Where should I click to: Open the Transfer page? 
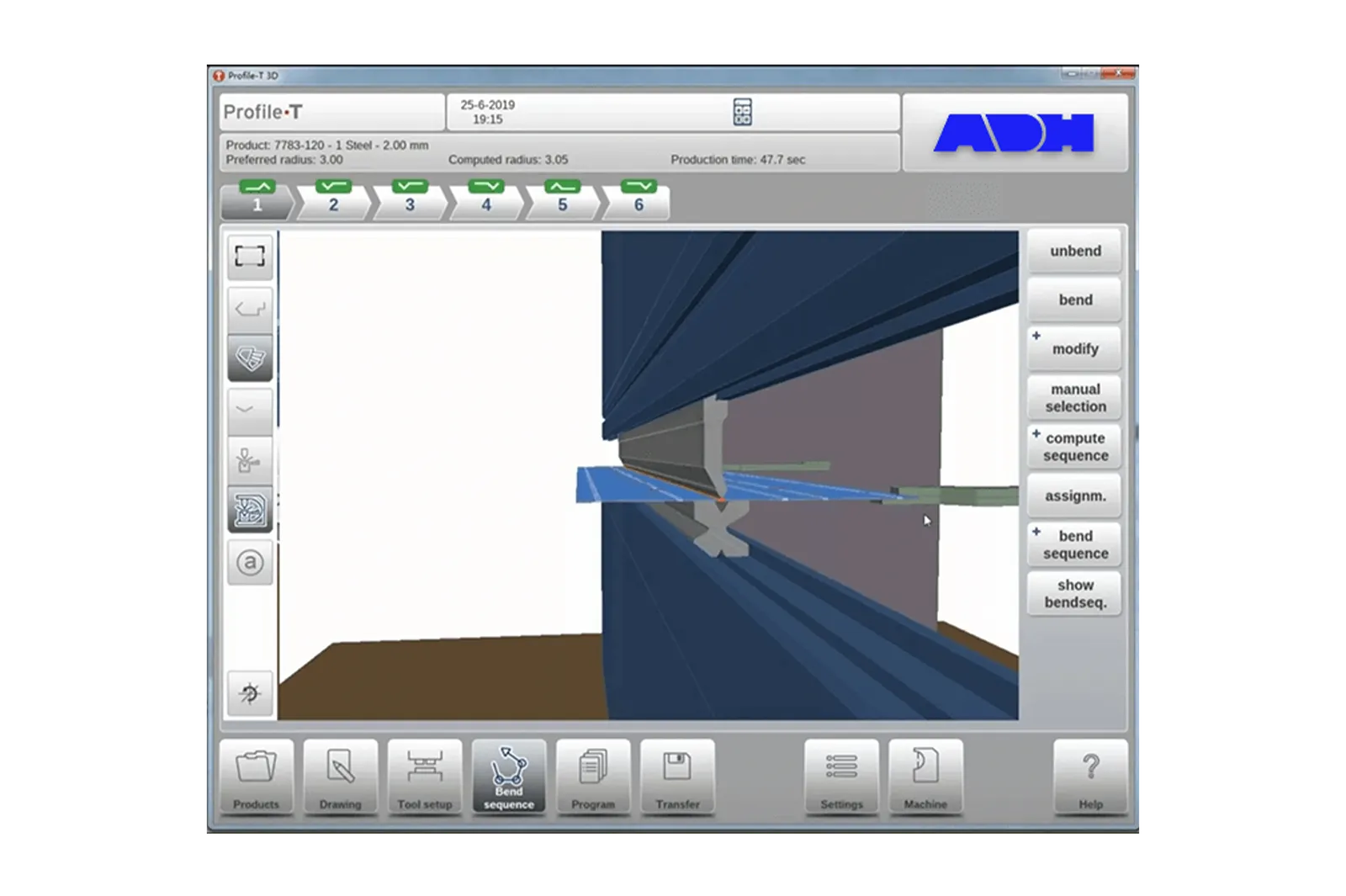[x=677, y=777]
